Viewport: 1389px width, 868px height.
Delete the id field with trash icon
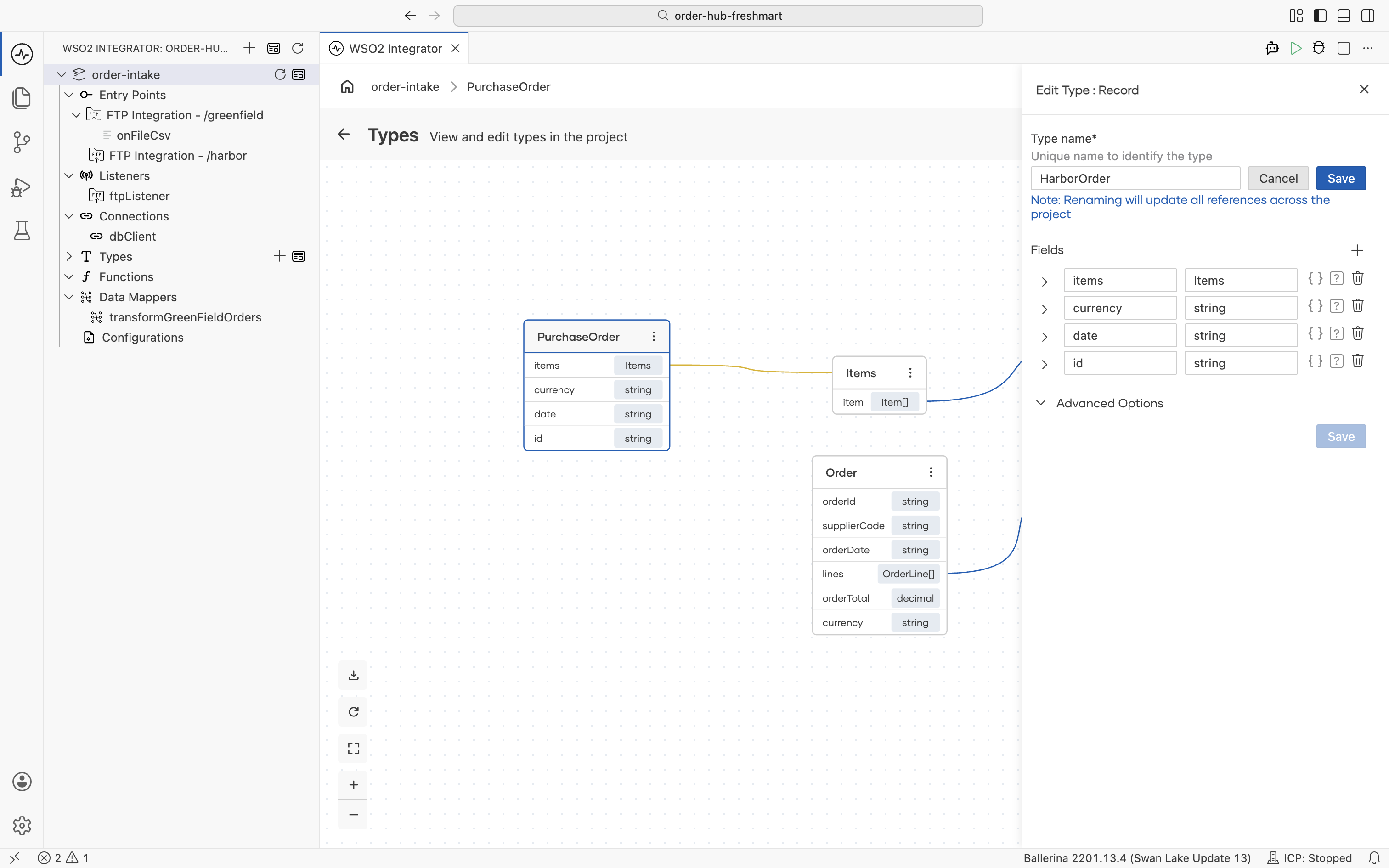click(x=1357, y=361)
